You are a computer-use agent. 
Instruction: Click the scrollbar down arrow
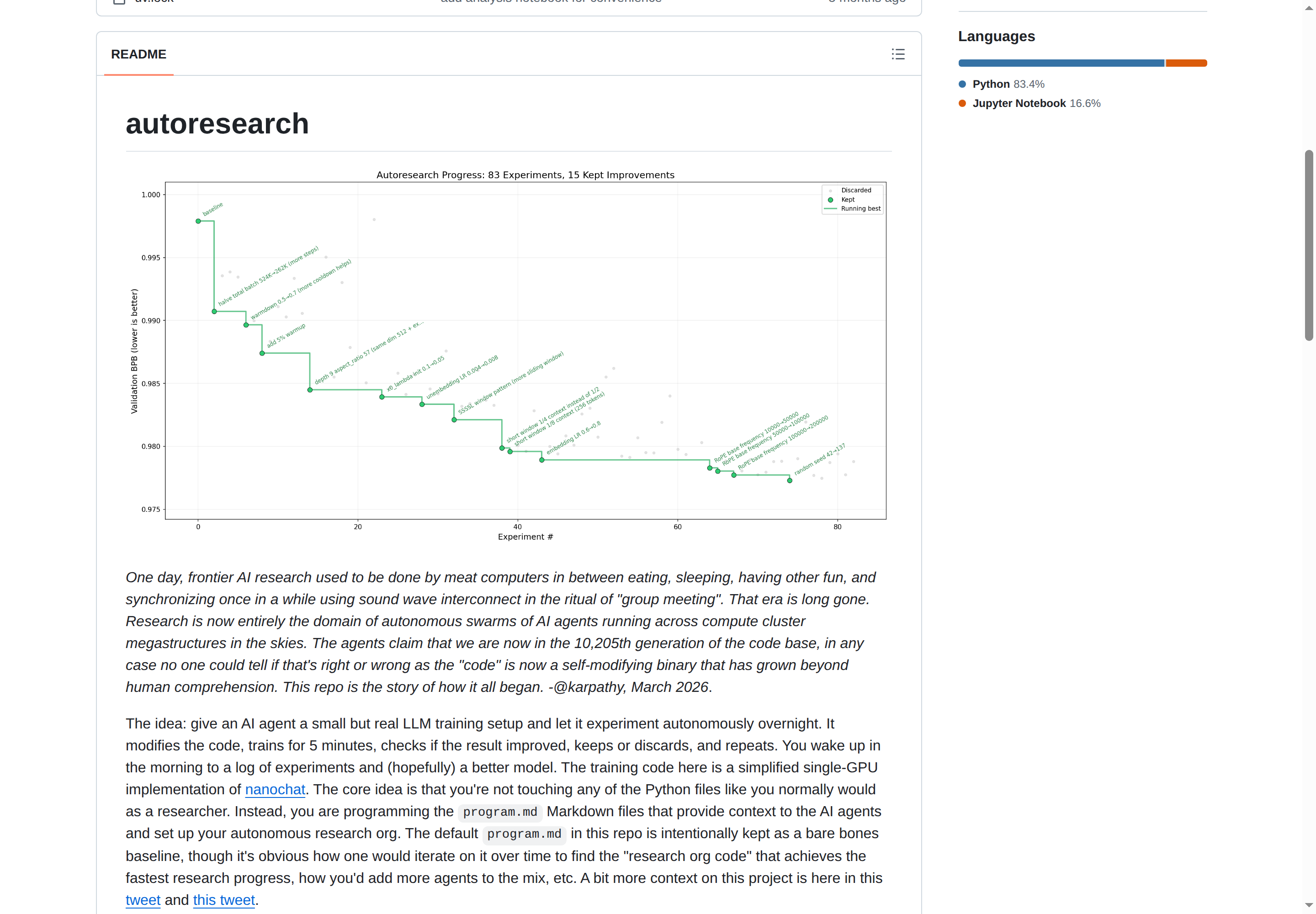coord(1309,905)
